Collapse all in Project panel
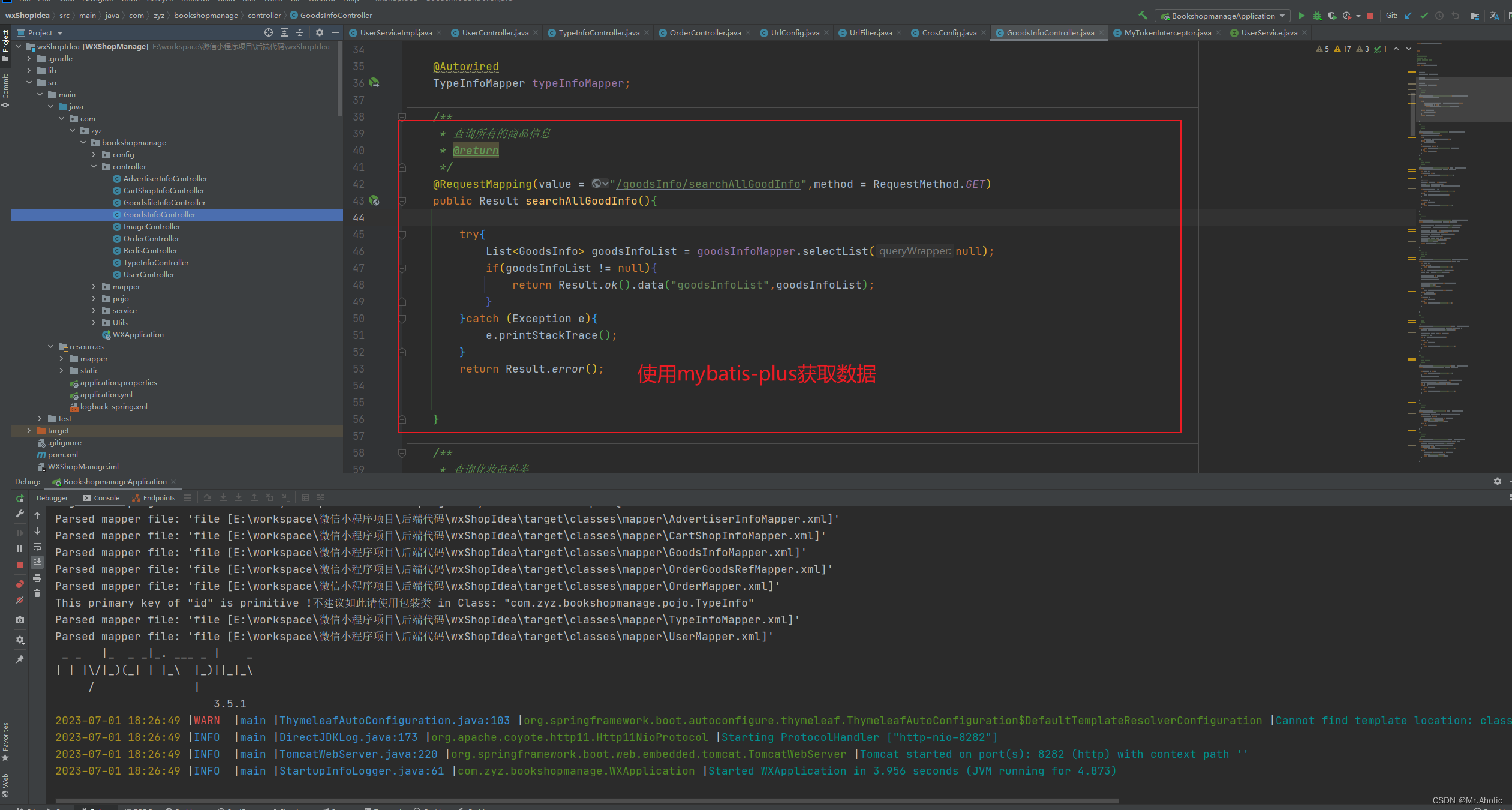Viewport: 1512px width, 810px height. [x=300, y=32]
